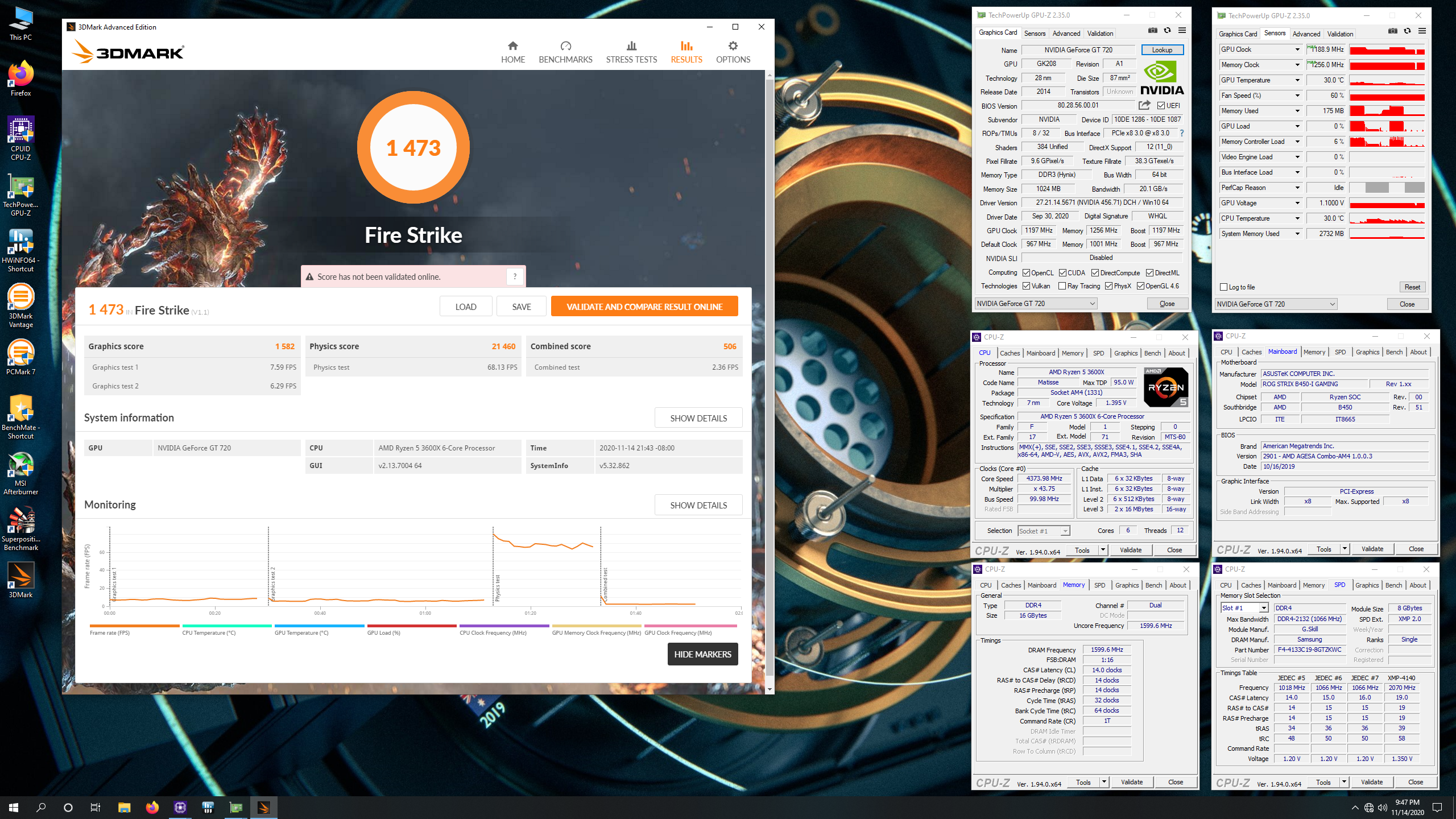Open the PerfCap Reason sensor dropdown
Viewport: 1456px width, 819px height.
tap(1297, 188)
